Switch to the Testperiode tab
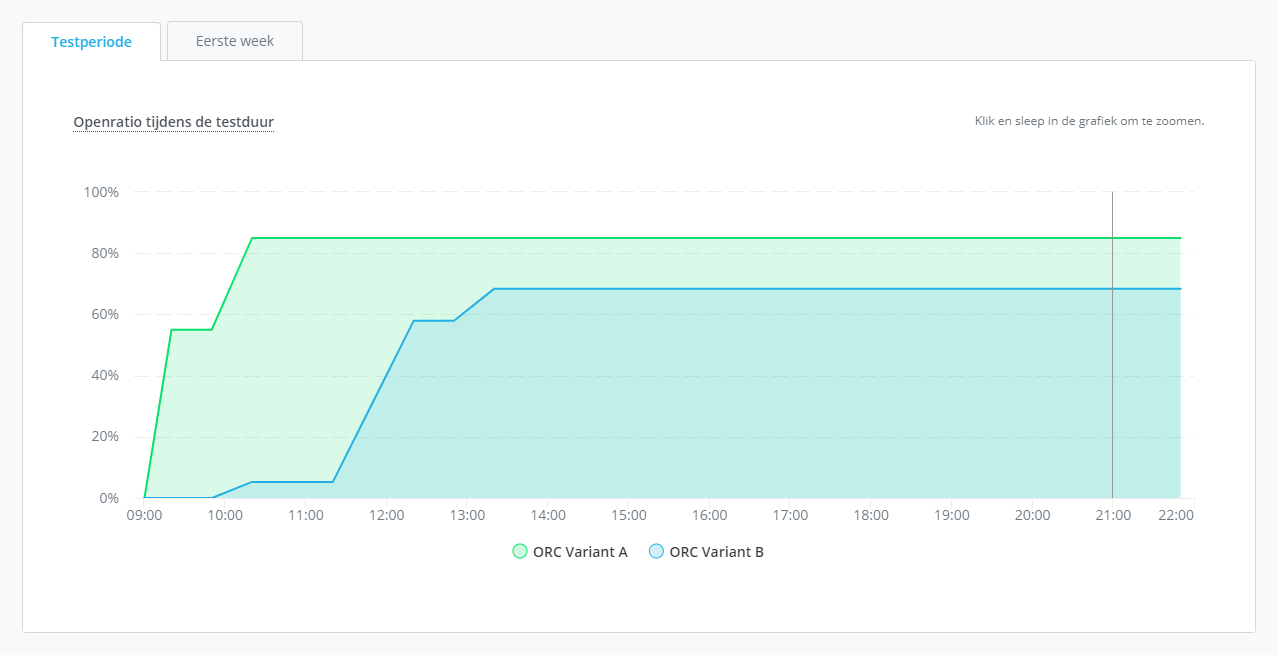1278x655 pixels. (91, 42)
